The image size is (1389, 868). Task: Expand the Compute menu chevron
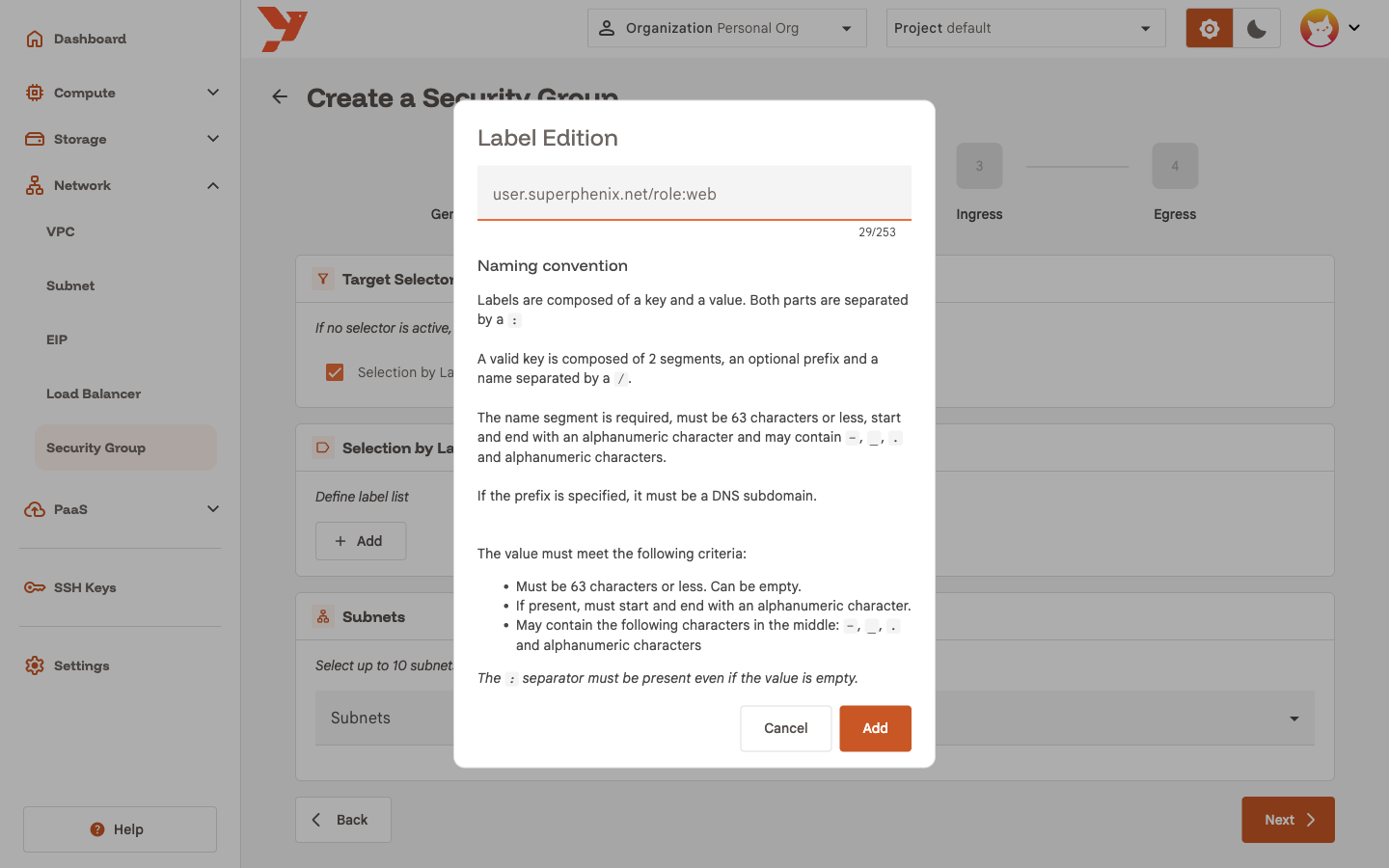point(213,93)
